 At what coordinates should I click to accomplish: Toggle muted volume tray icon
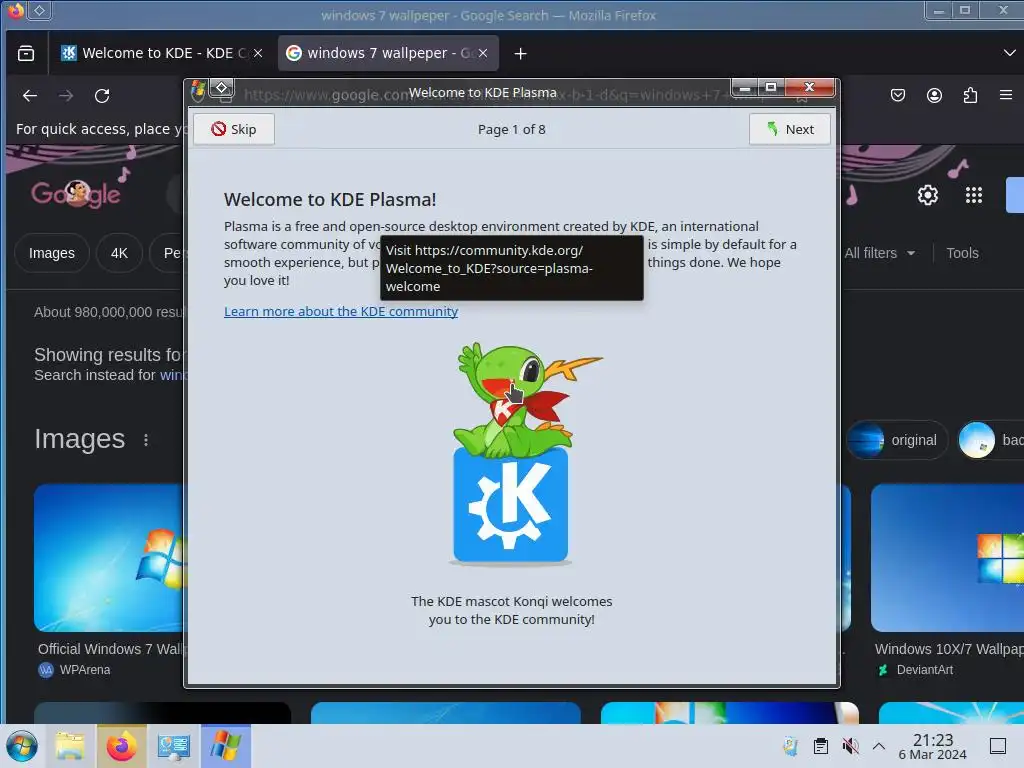click(850, 746)
